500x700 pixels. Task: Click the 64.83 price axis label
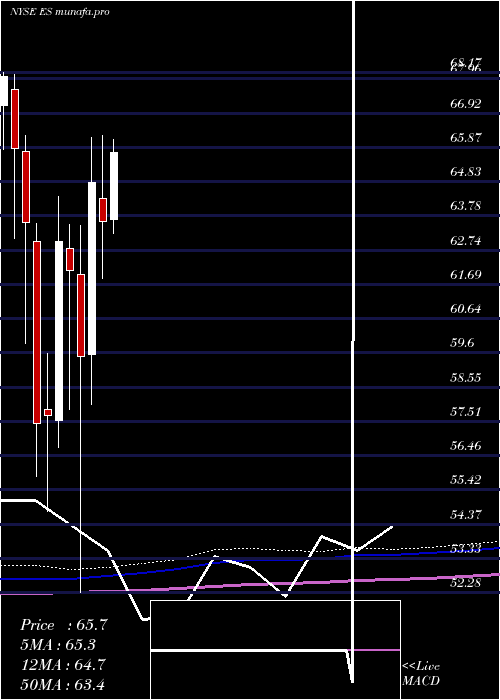(466, 172)
